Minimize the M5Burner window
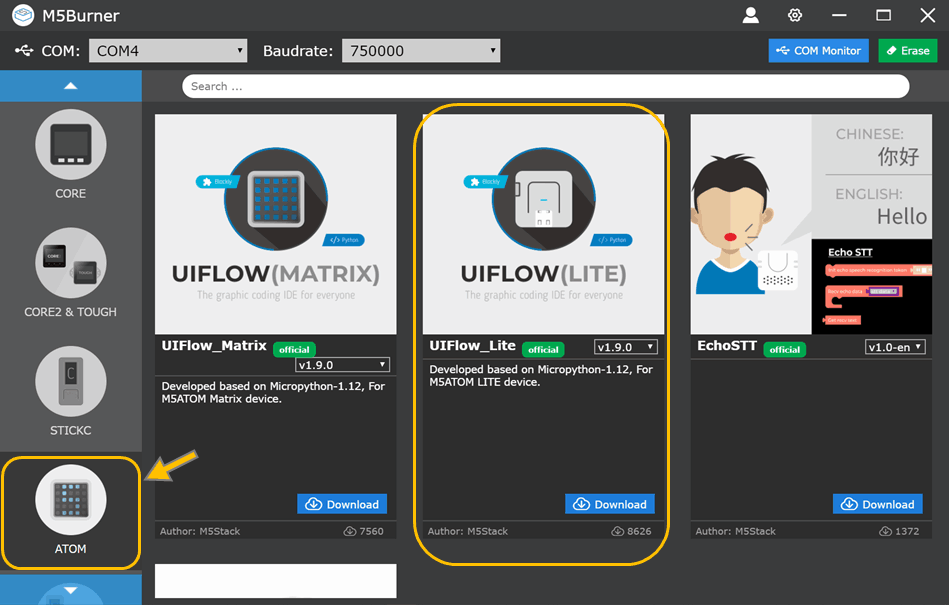This screenshot has height=605, width=949. click(839, 15)
